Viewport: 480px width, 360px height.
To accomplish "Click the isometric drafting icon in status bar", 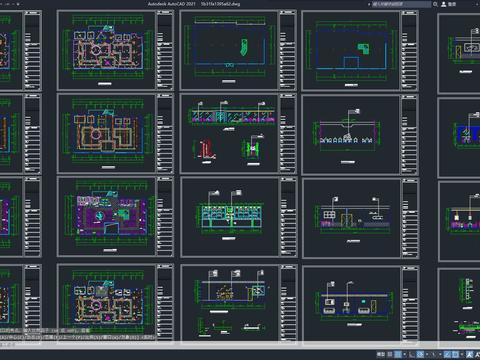I will coord(433,354).
